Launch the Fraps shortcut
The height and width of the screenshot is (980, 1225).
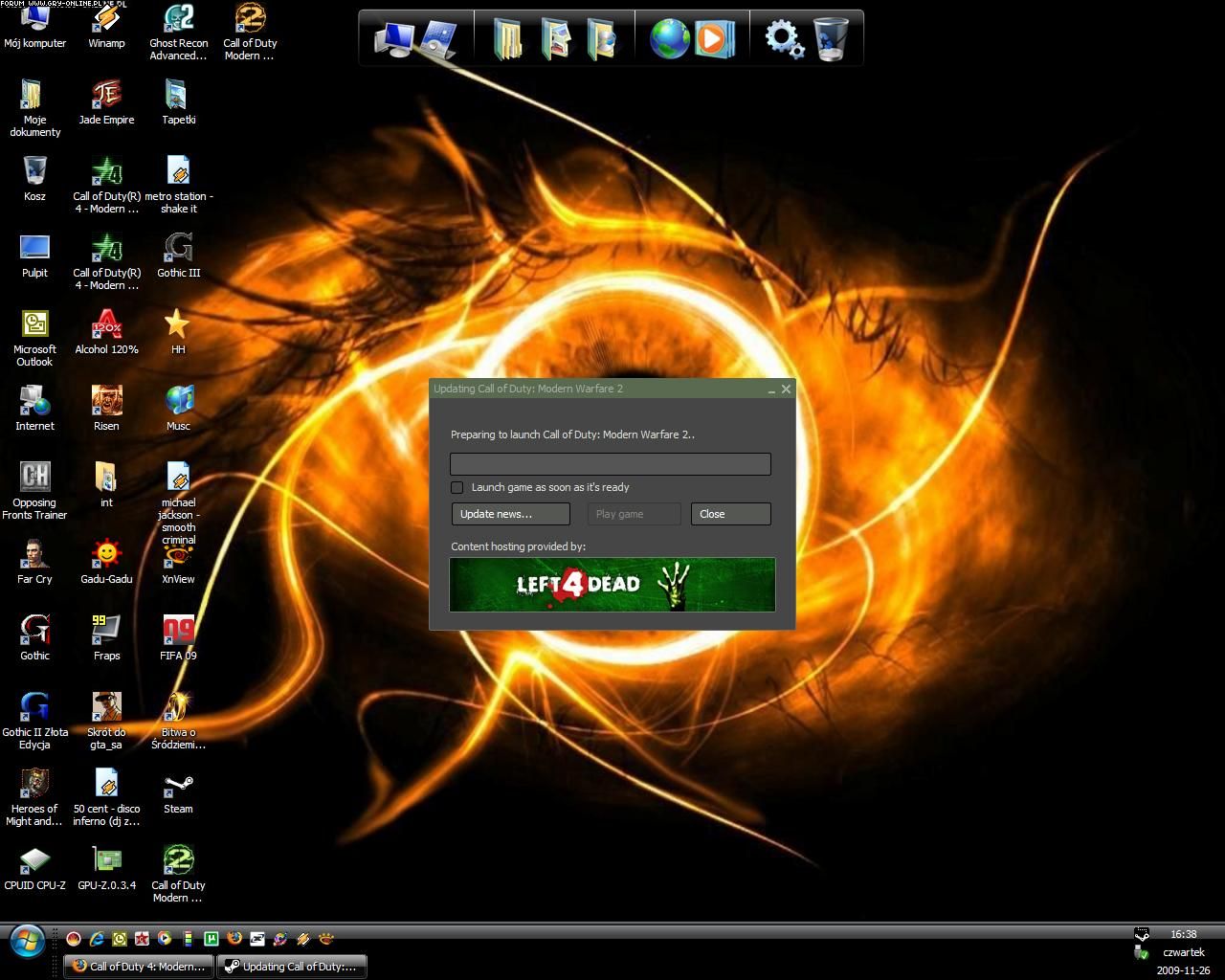106,633
